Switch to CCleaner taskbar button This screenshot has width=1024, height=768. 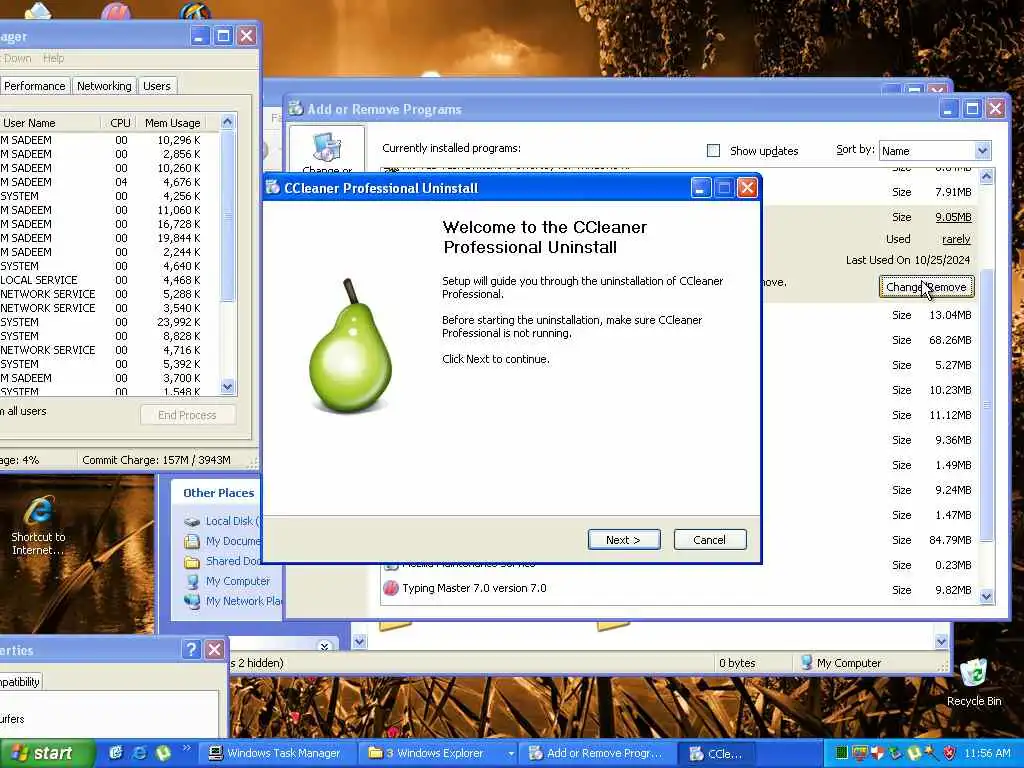tap(716, 753)
